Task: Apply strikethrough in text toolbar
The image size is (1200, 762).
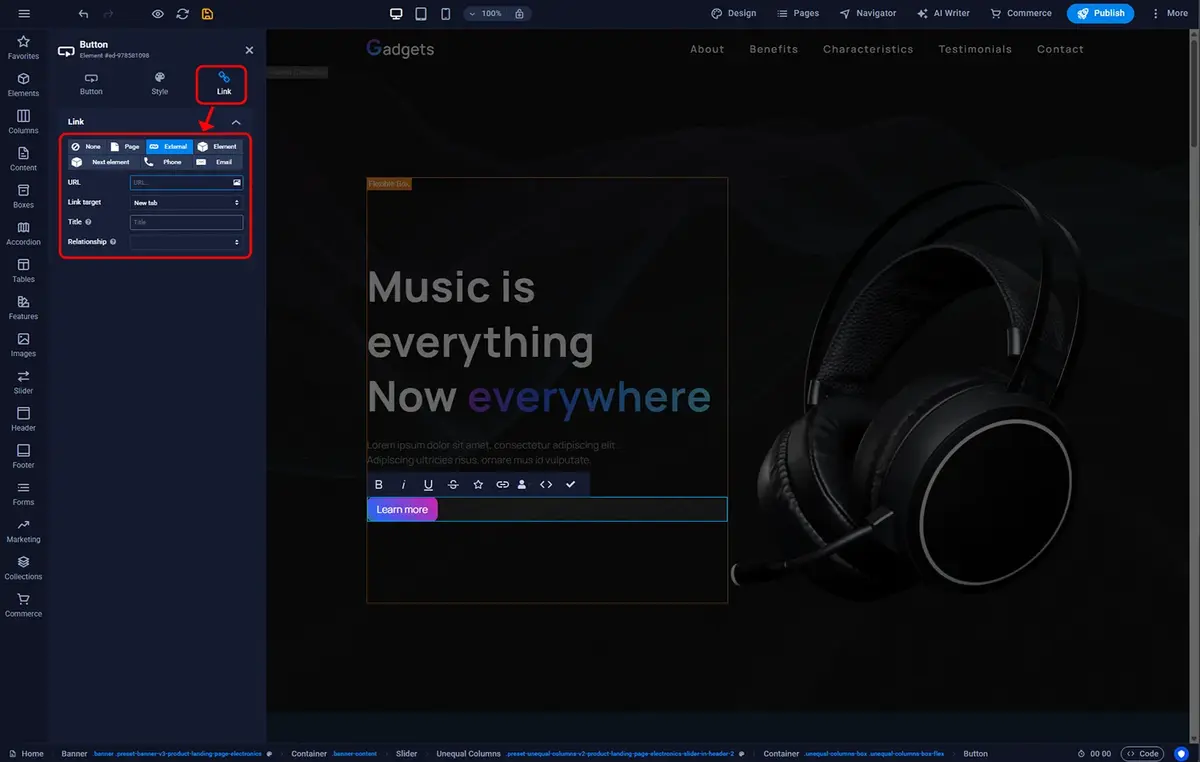Action: (x=453, y=485)
